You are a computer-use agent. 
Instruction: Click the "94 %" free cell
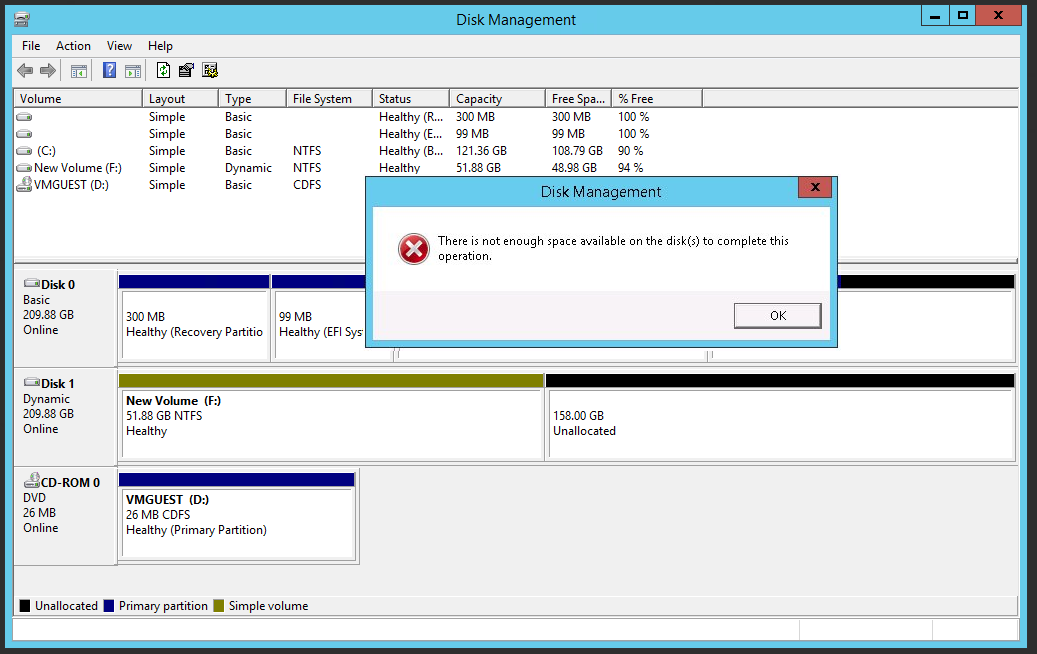pyautogui.click(x=630, y=168)
